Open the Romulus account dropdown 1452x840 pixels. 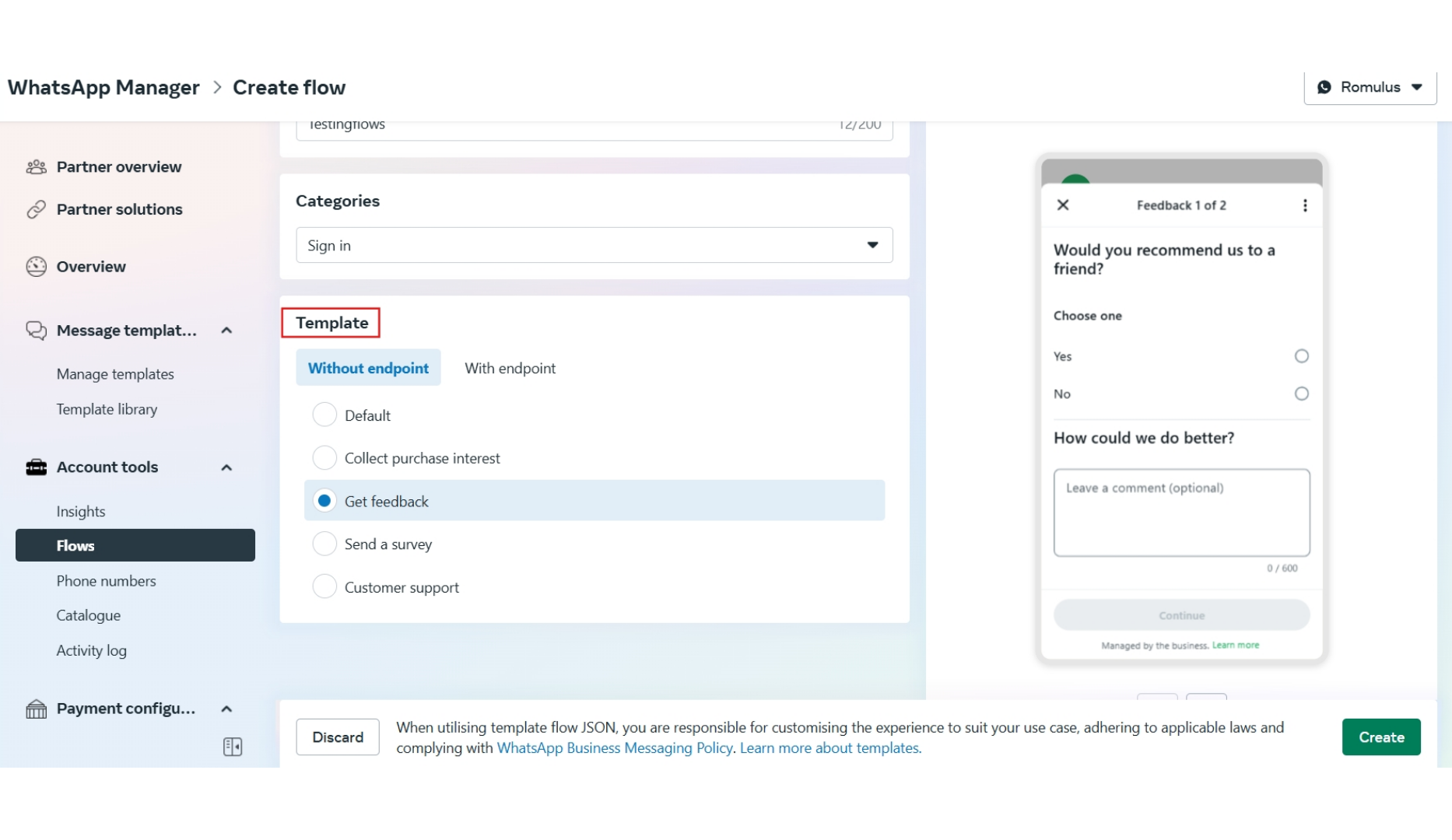point(1370,87)
